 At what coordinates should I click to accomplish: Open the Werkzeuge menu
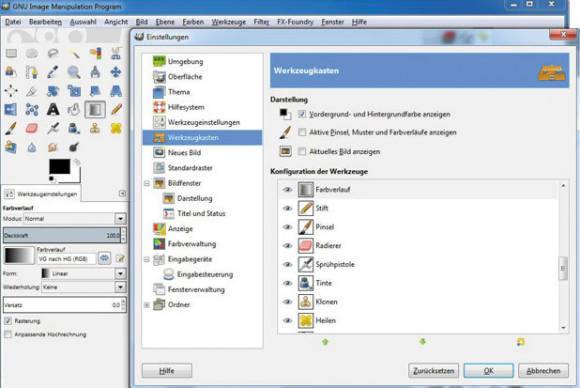coord(229,22)
